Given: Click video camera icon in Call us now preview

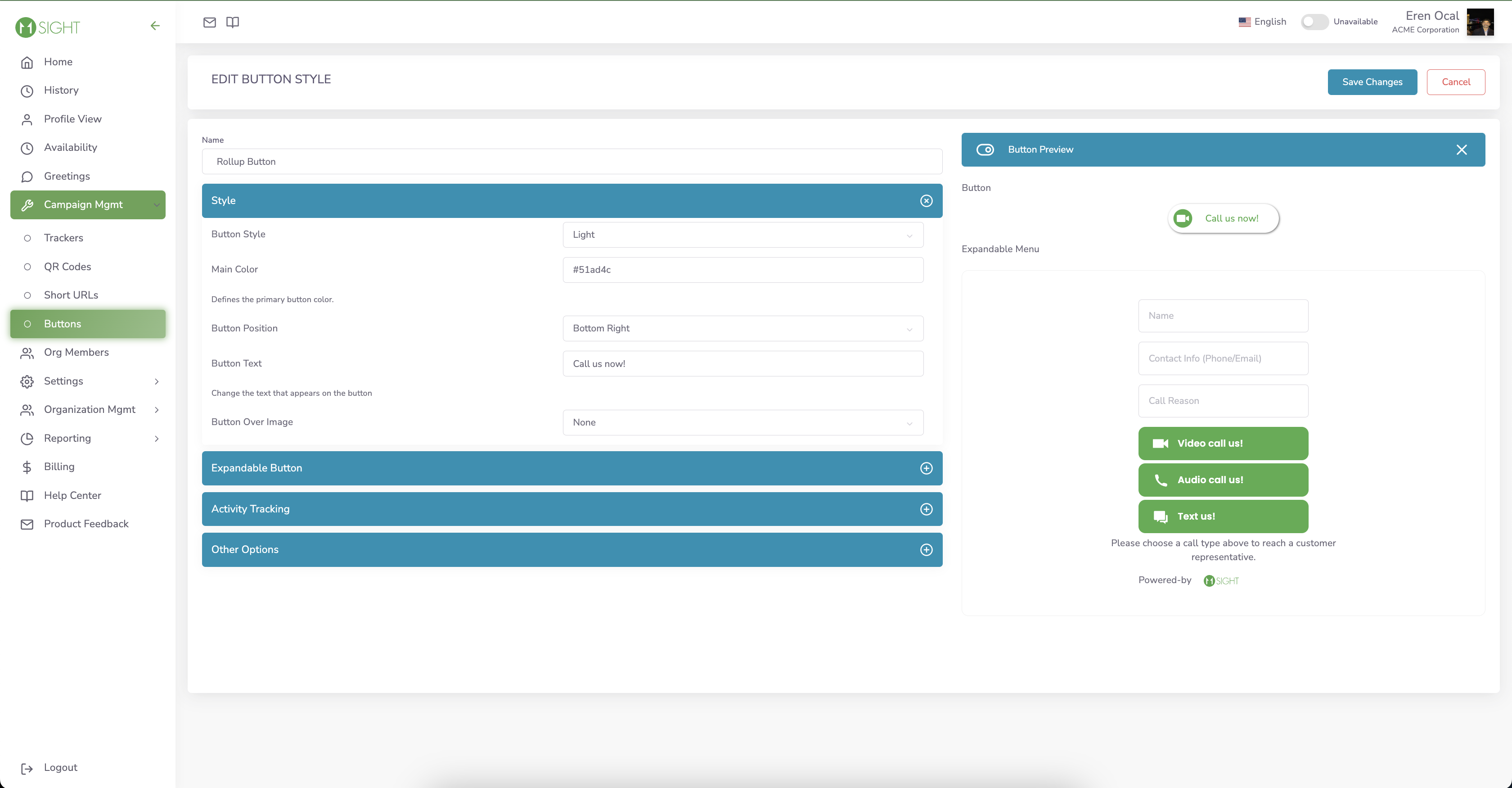Looking at the screenshot, I should point(1183,218).
